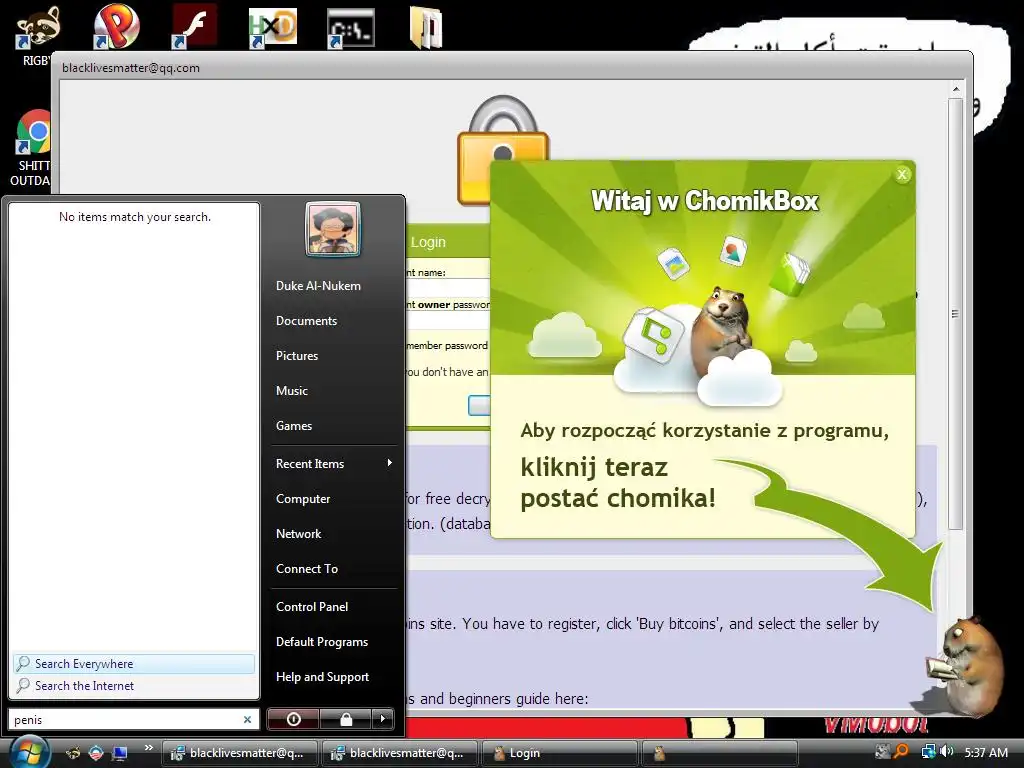Viewport: 1024px width, 768px height.
Task: Expand the quick launch overflow chevron
Action: [x=148, y=748]
